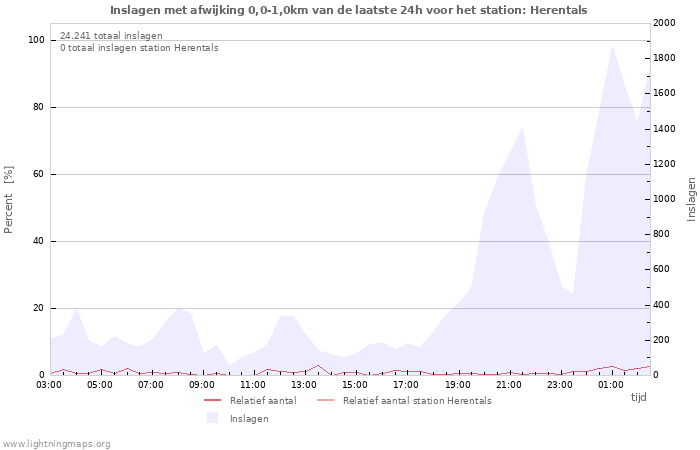Click the 60 percent axis value
Viewport: 700px width, 450px height.
[x=38, y=174]
